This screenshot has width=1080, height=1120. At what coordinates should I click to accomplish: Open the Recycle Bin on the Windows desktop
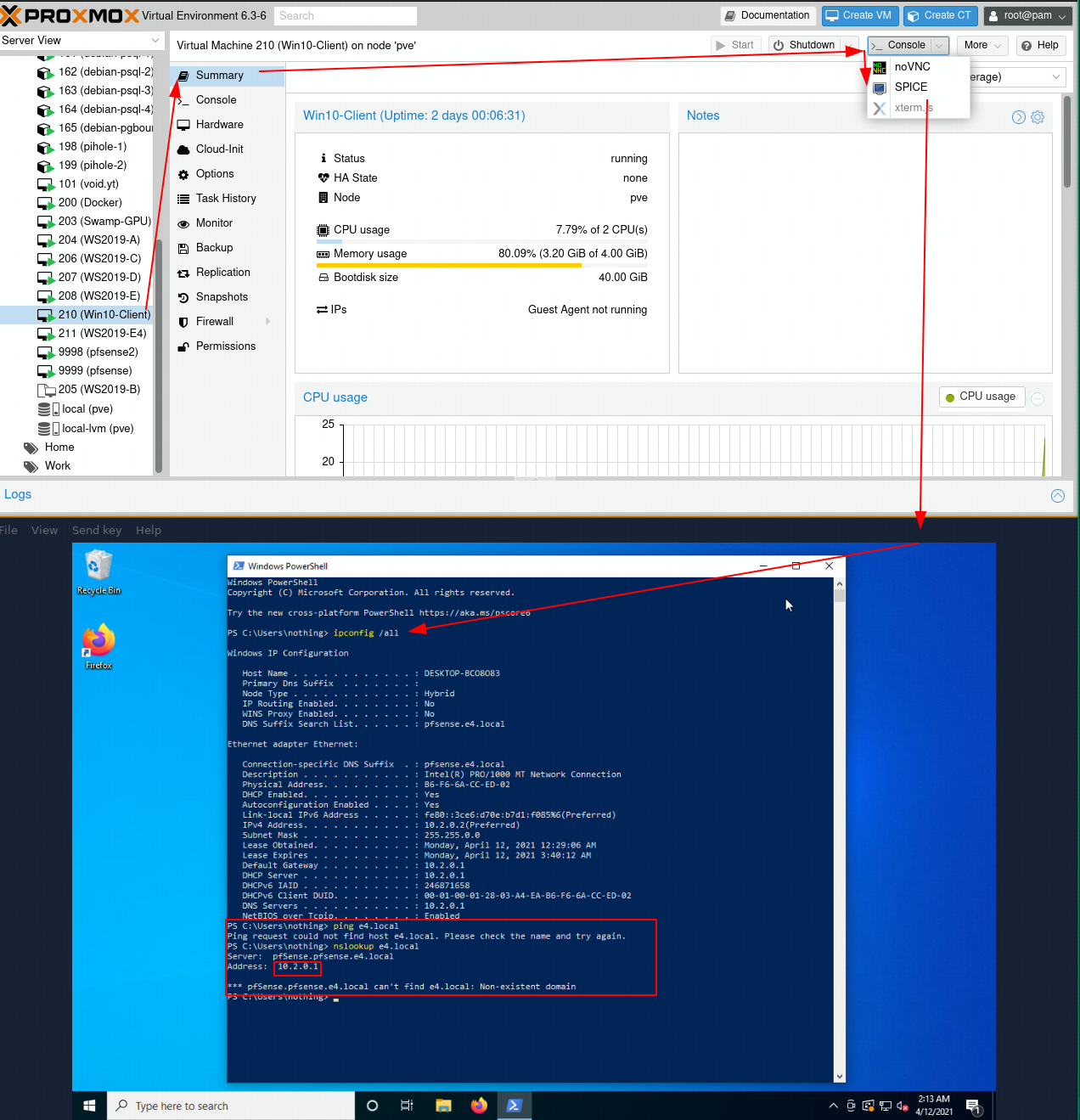click(98, 571)
